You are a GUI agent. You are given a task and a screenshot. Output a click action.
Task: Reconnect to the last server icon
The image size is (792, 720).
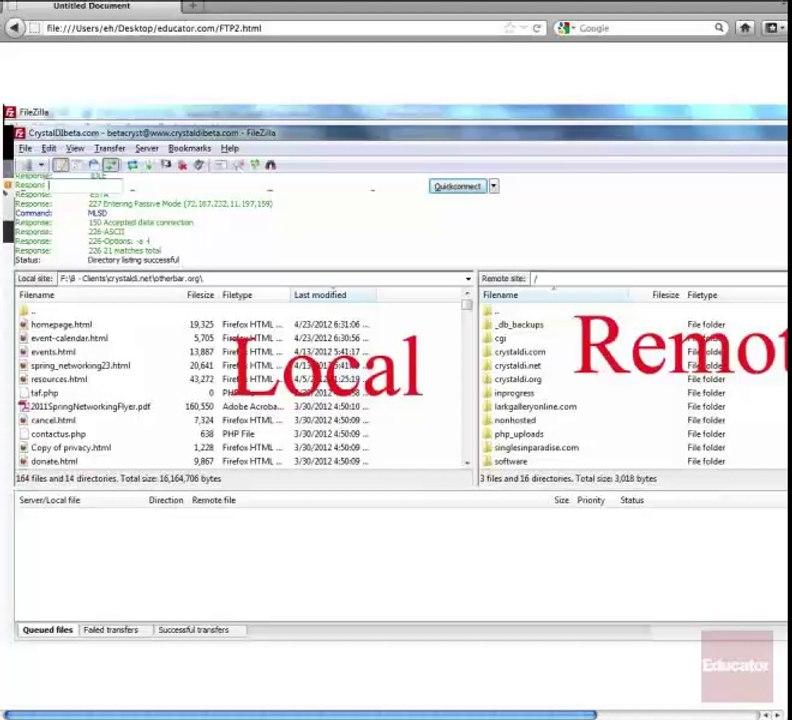[x=199, y=165]
